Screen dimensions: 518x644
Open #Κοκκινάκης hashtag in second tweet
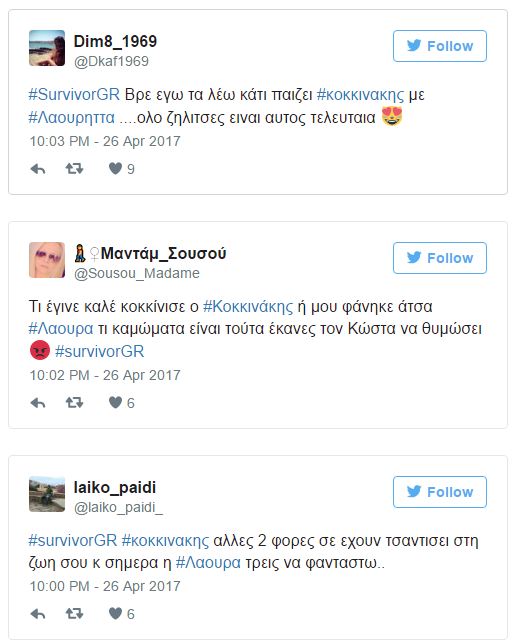pos(248,307)
